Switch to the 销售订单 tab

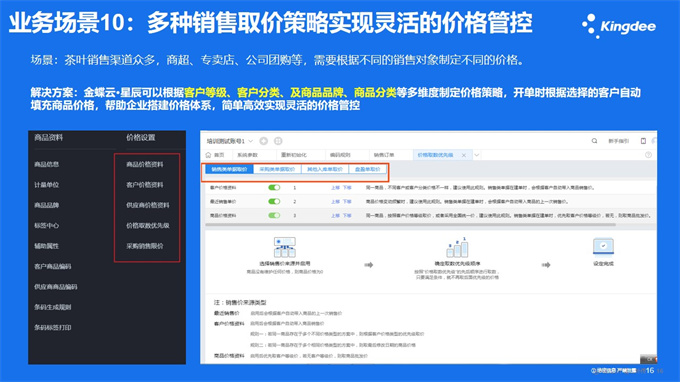coord(384,155)
